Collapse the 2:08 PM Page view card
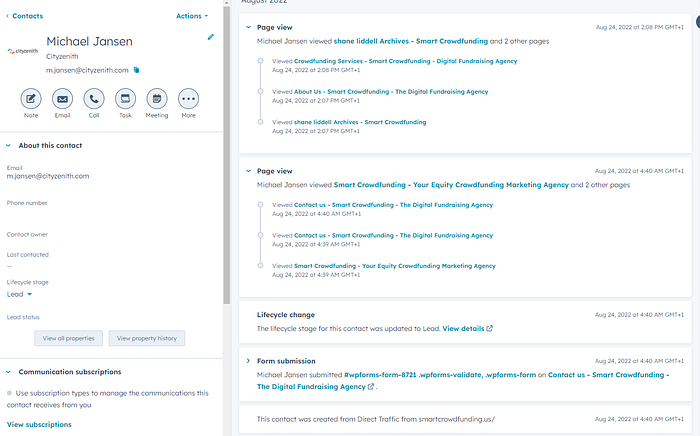The image size is (700, 436). click(249, 27)
